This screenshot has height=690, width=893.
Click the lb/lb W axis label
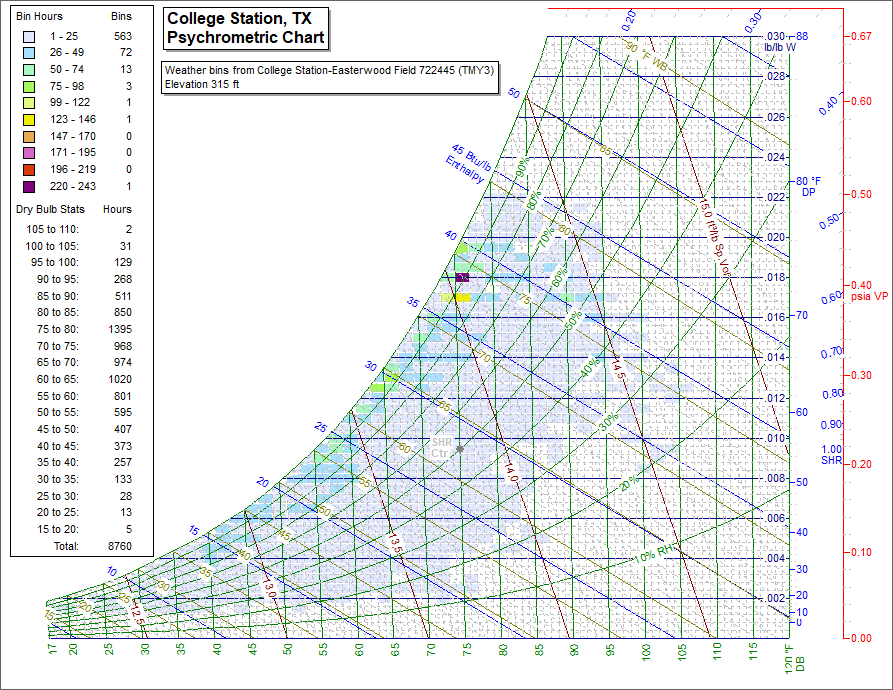(x=779, y=47)
